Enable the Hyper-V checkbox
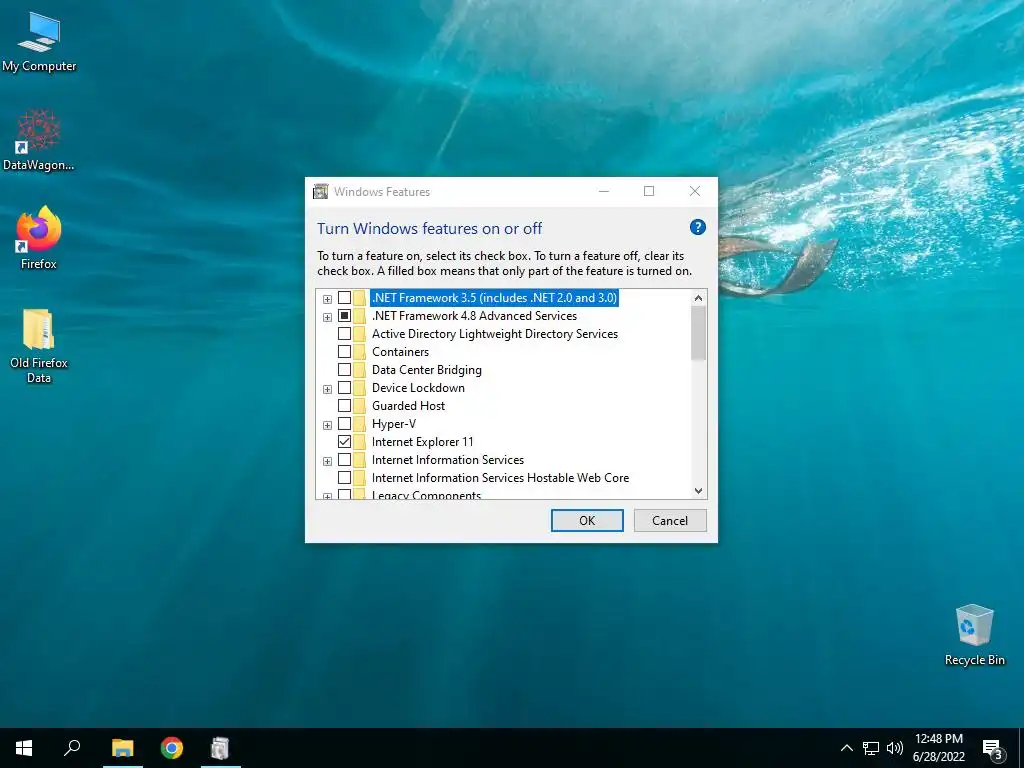This screenshot has width=1024, height=768. [x=344, y=424]
